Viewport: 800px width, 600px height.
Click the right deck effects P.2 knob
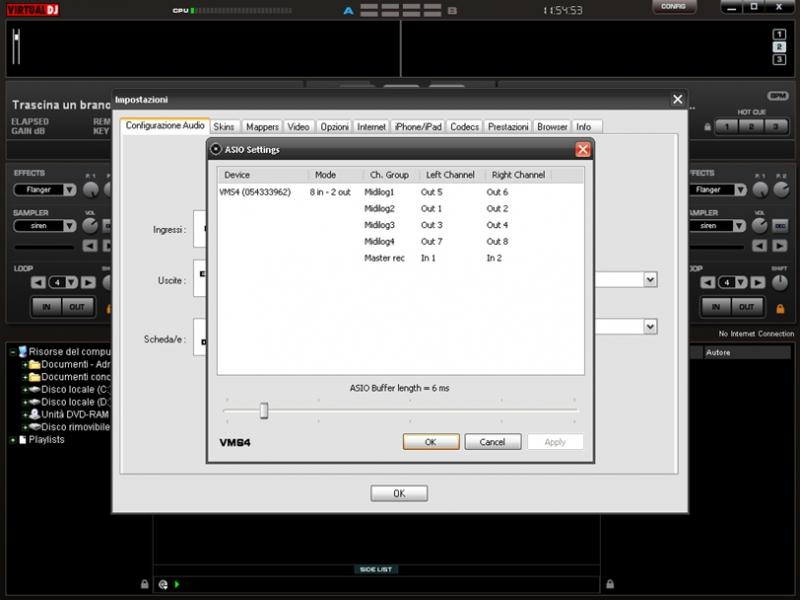[x=781, y=190]
